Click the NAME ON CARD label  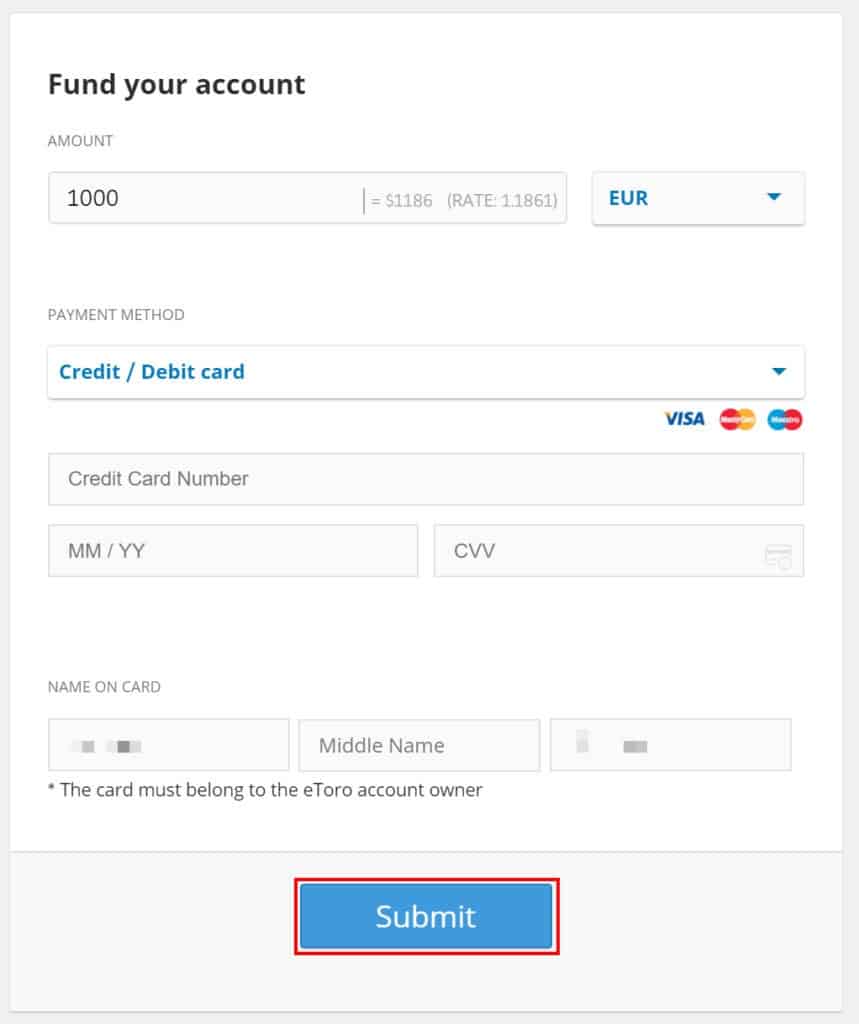tap(104, 687)
